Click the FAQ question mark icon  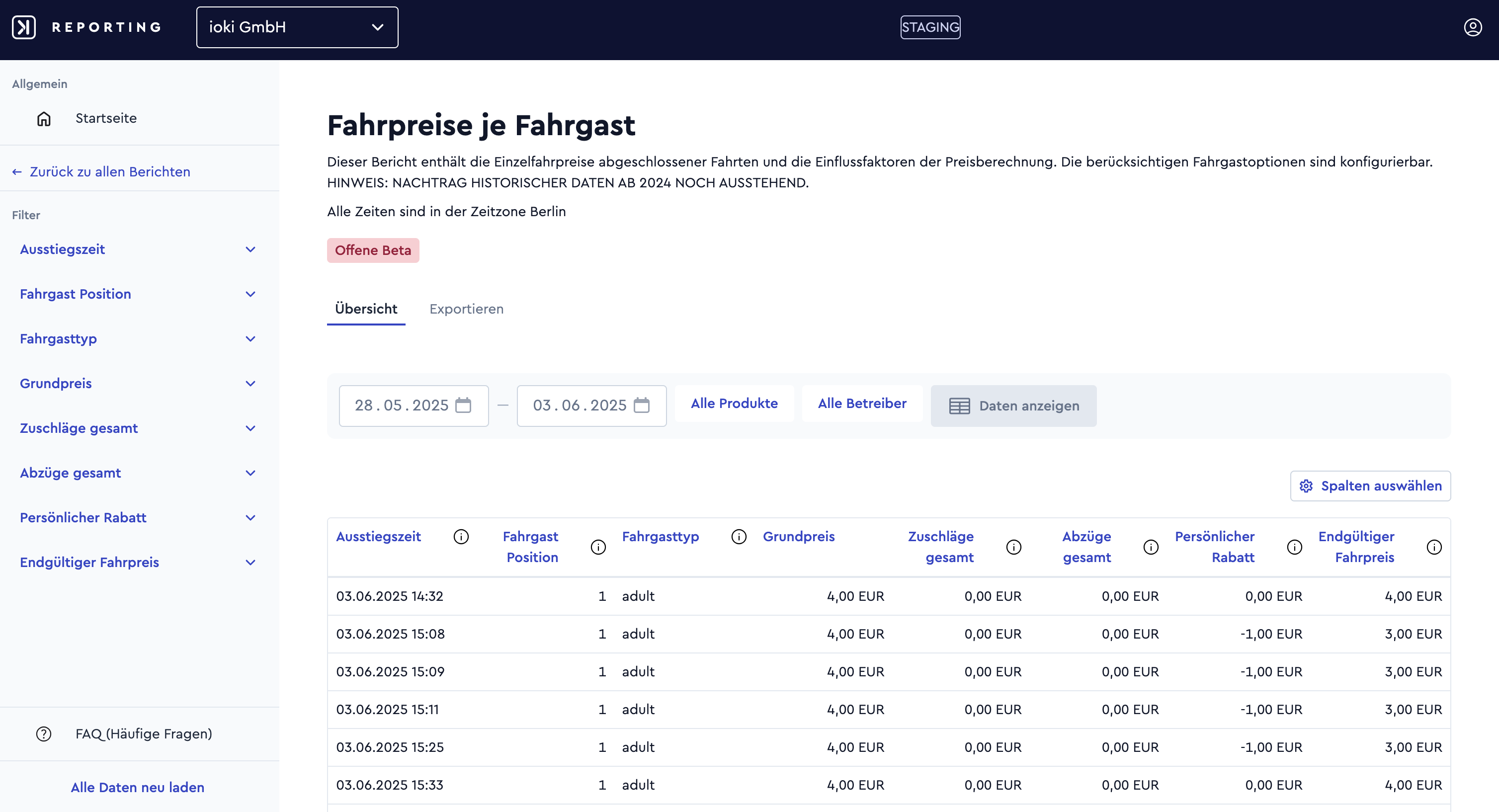[x=44, y=734]
